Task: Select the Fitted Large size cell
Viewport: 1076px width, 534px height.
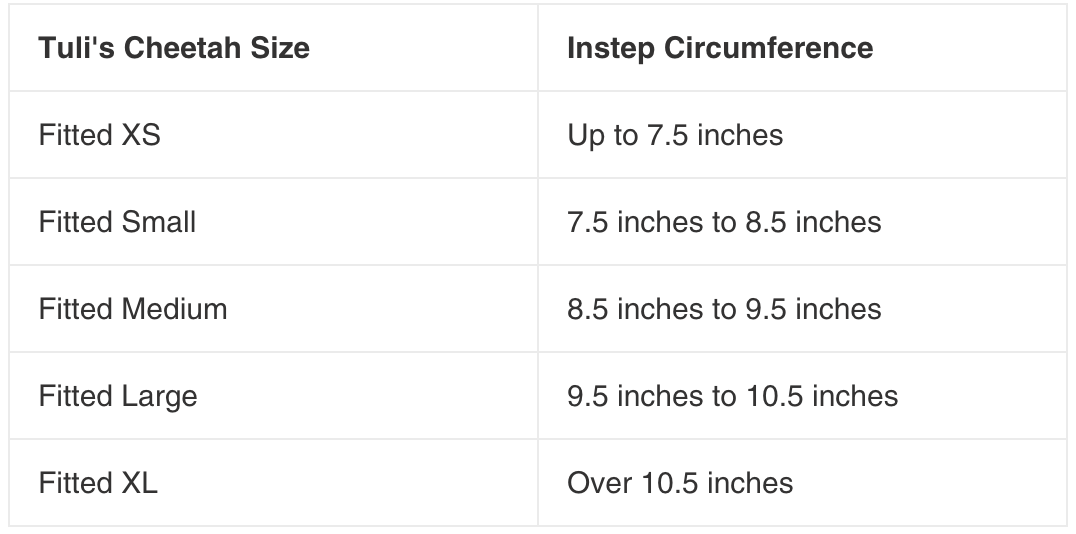Action: [118, 396]
